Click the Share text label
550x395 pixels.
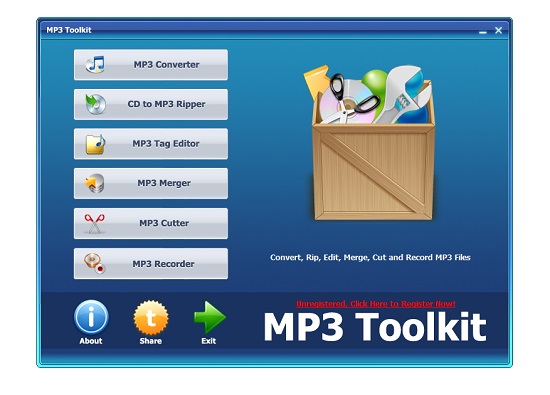151,341
